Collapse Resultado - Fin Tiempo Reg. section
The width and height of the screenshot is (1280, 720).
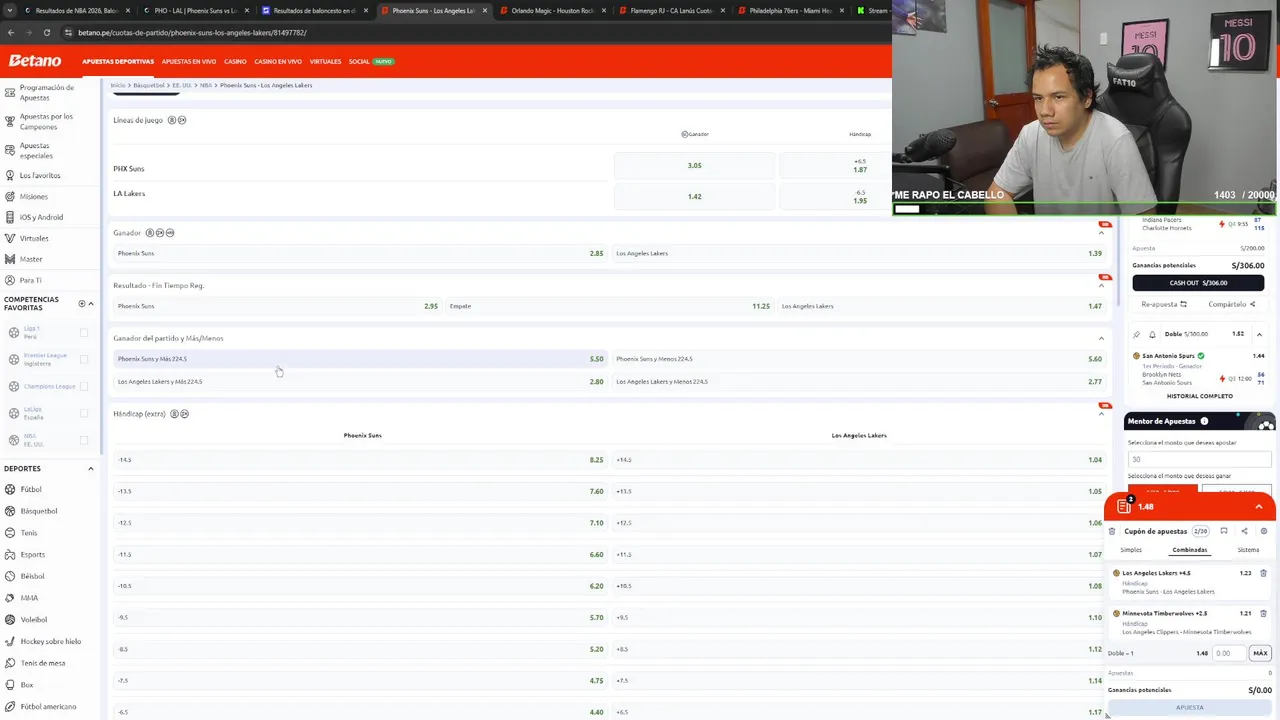(x=1101, y=286)
